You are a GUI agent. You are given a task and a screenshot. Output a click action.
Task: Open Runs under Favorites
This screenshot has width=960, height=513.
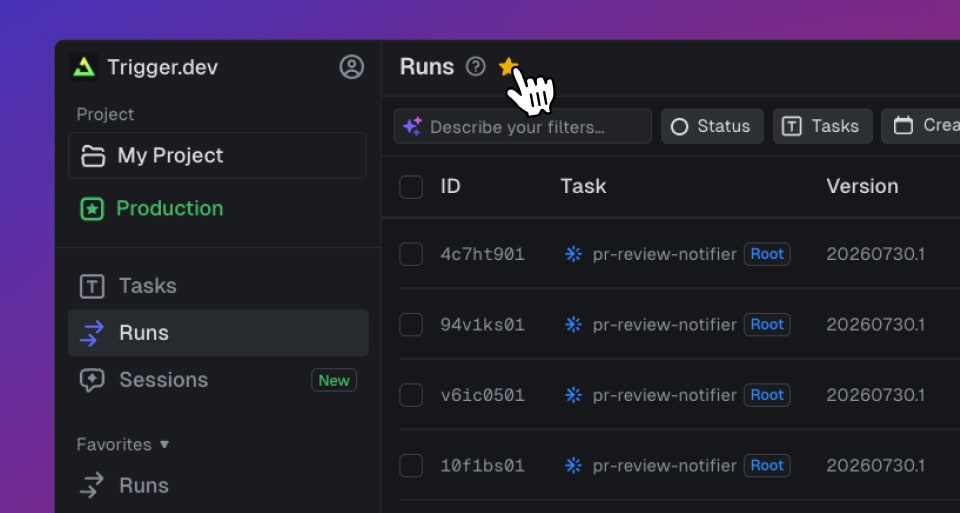pyautogui.click(x=218, y=485)
